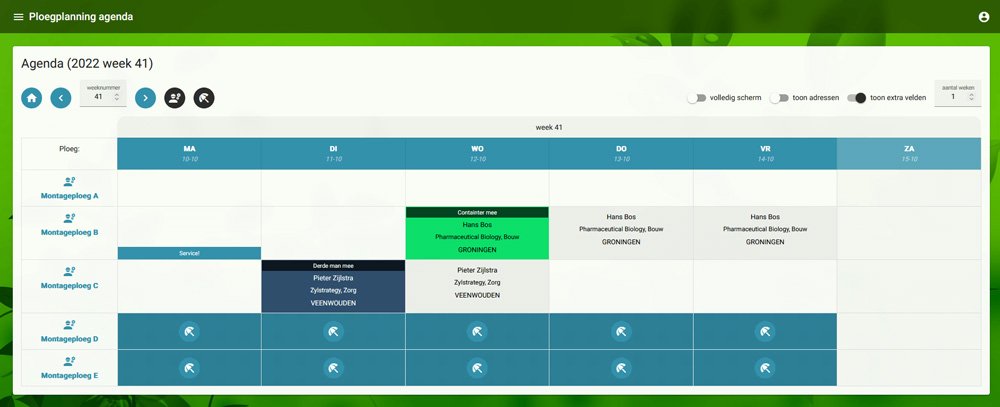Select the ZA 15-10 day column header
This screenshot has height=407, width=1000.
click(908, 153)
